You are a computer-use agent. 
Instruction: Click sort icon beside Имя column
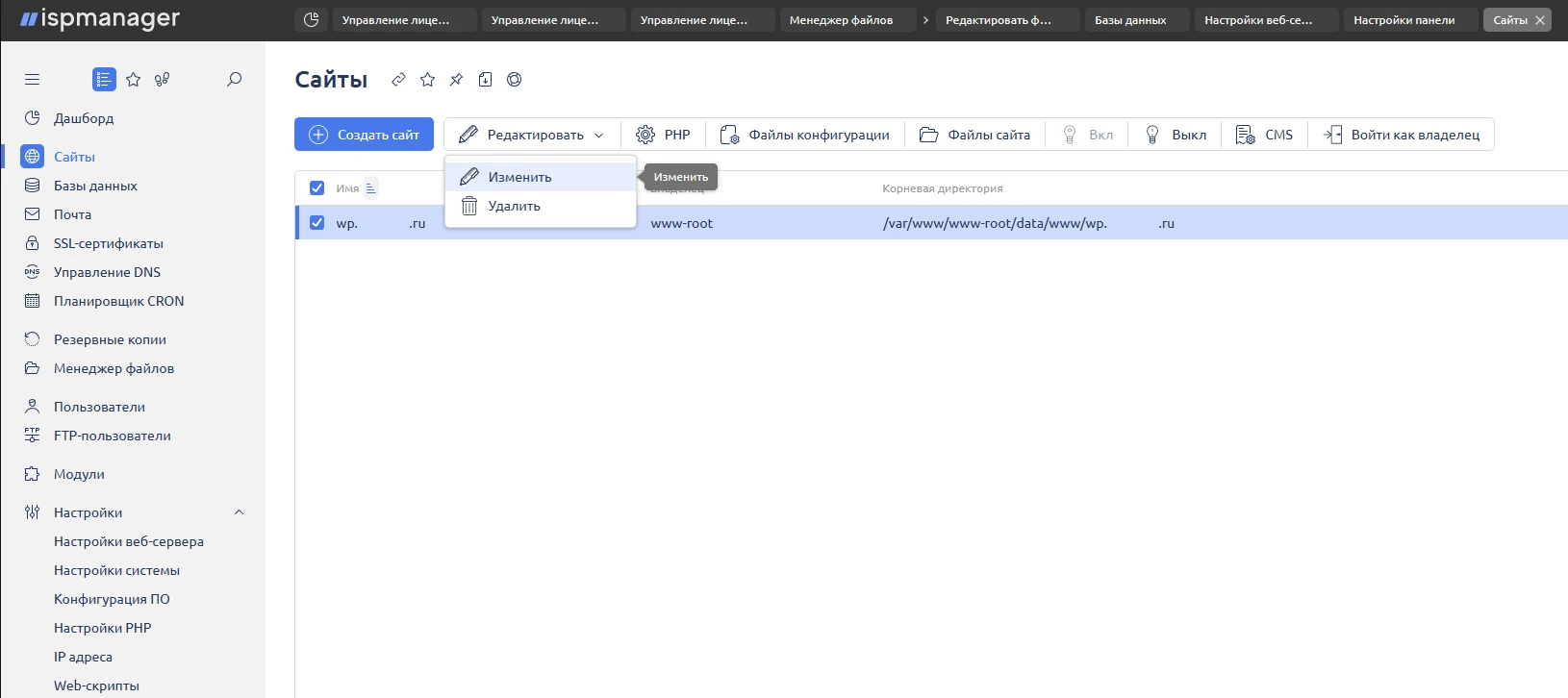click(370, 188)
